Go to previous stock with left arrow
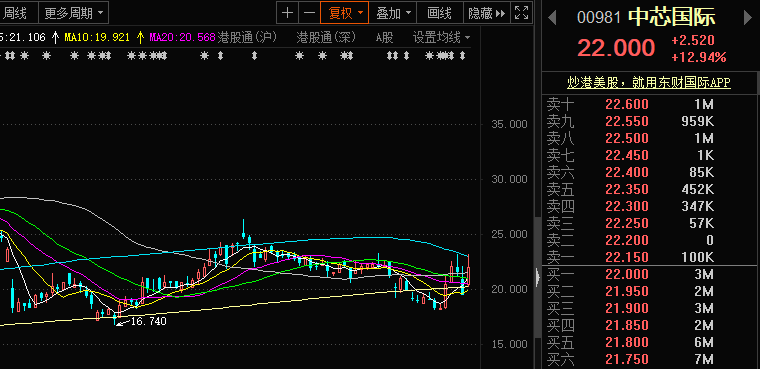Viewport: 760px width, 369px height. 552,18
